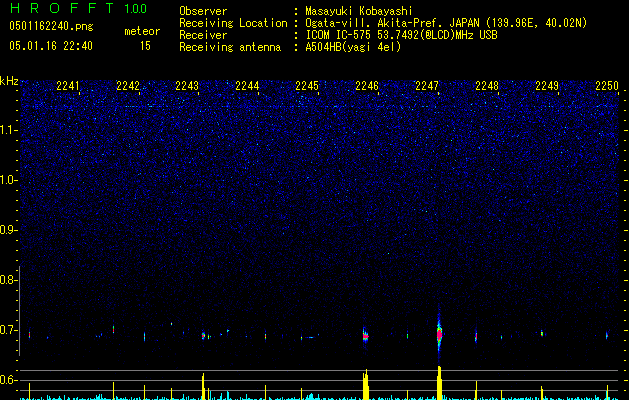Click the HROFFT 1.0.0 title text
This screenshot has height=400, width=629.
tap(78, 8)
